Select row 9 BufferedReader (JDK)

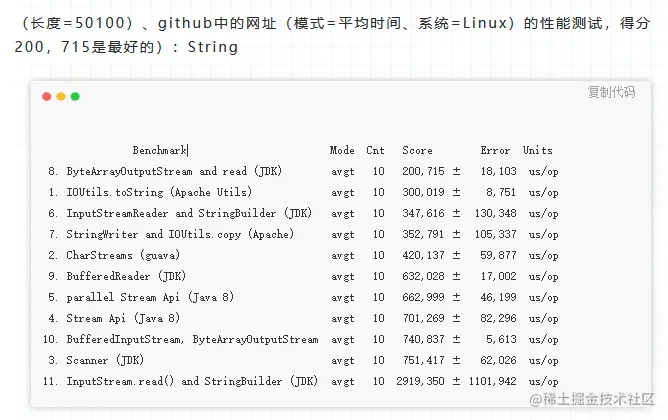point(303,276)
